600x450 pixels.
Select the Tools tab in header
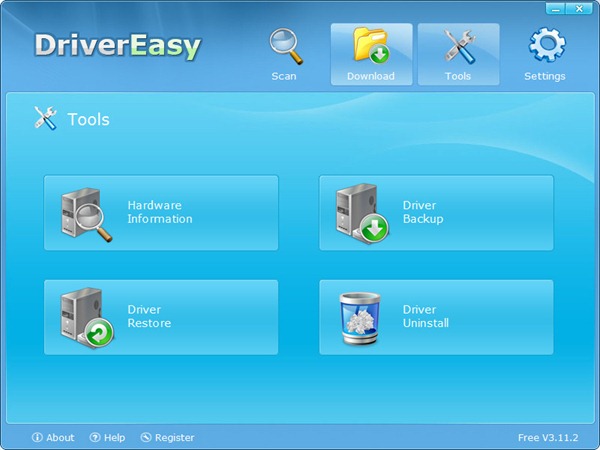(458, 54)
